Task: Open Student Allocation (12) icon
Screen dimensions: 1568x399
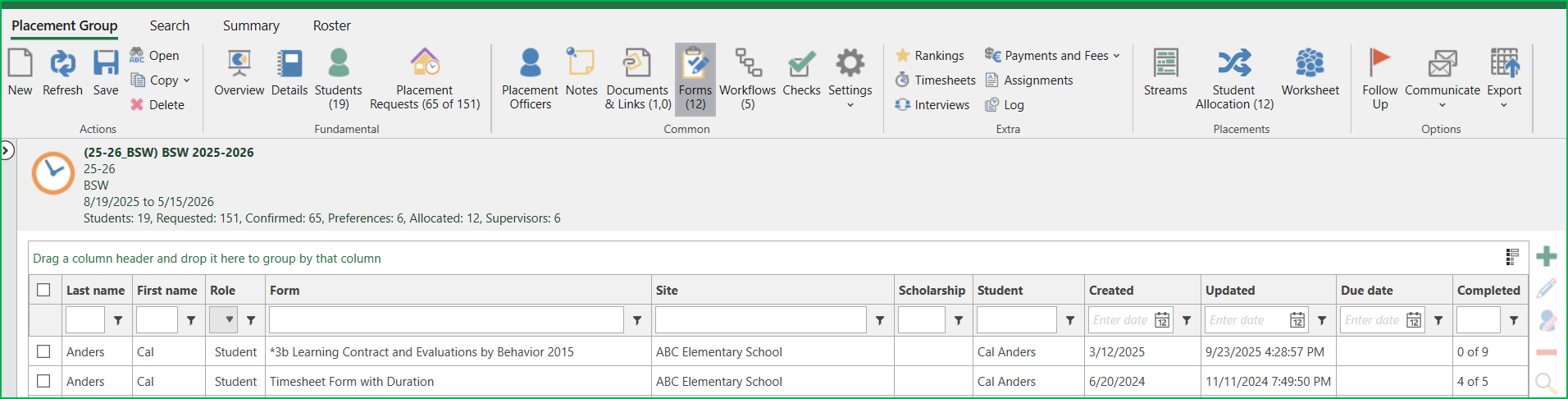Action: pyautogui.click(x=1234, y=63)
